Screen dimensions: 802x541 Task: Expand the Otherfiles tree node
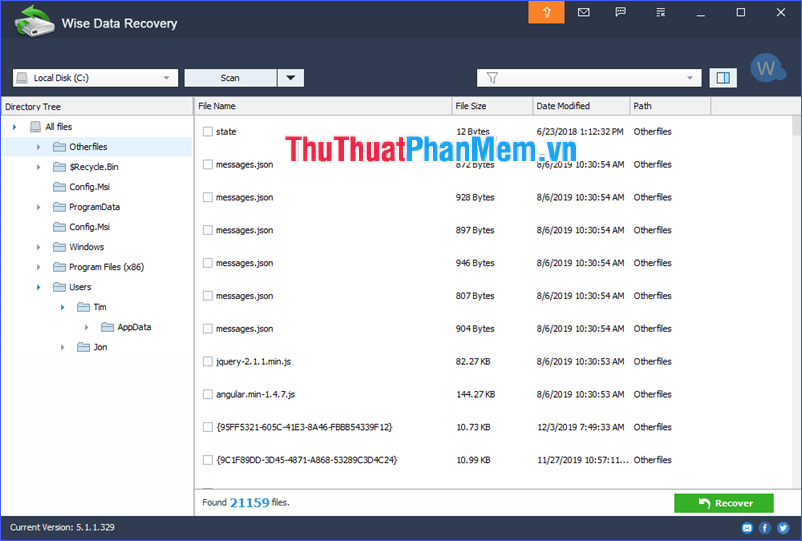coord(38,147)
